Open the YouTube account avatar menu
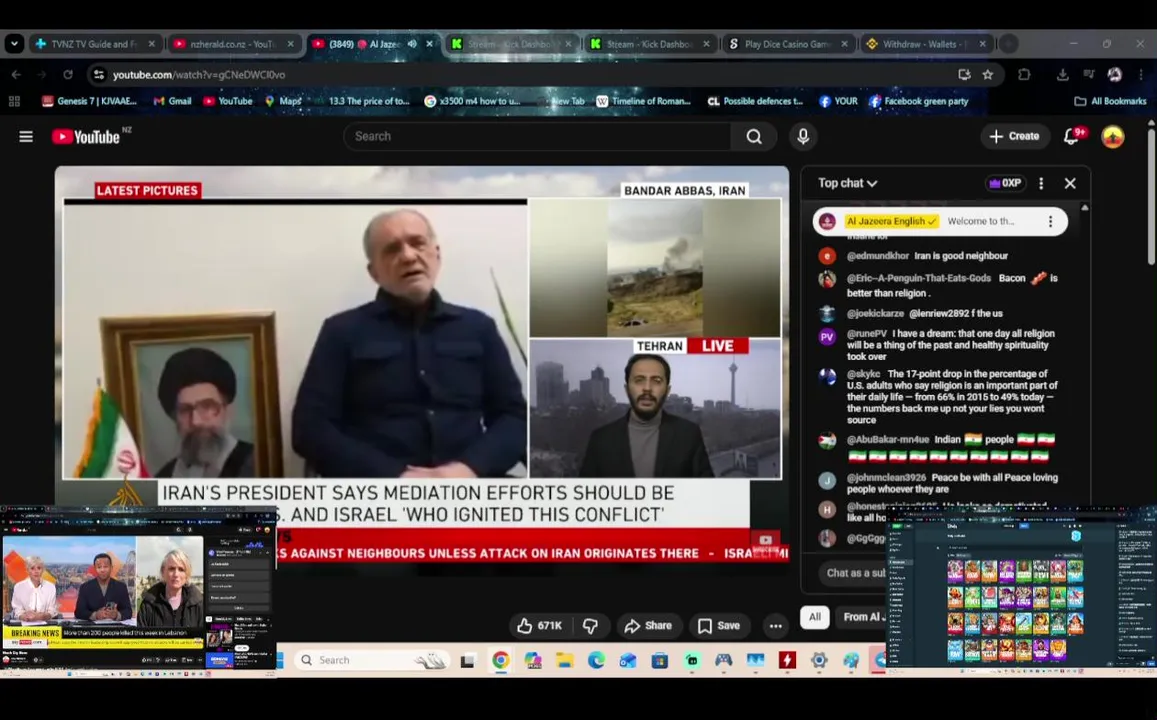Viewport: 1157px width, 720px height. (1113, 136)
